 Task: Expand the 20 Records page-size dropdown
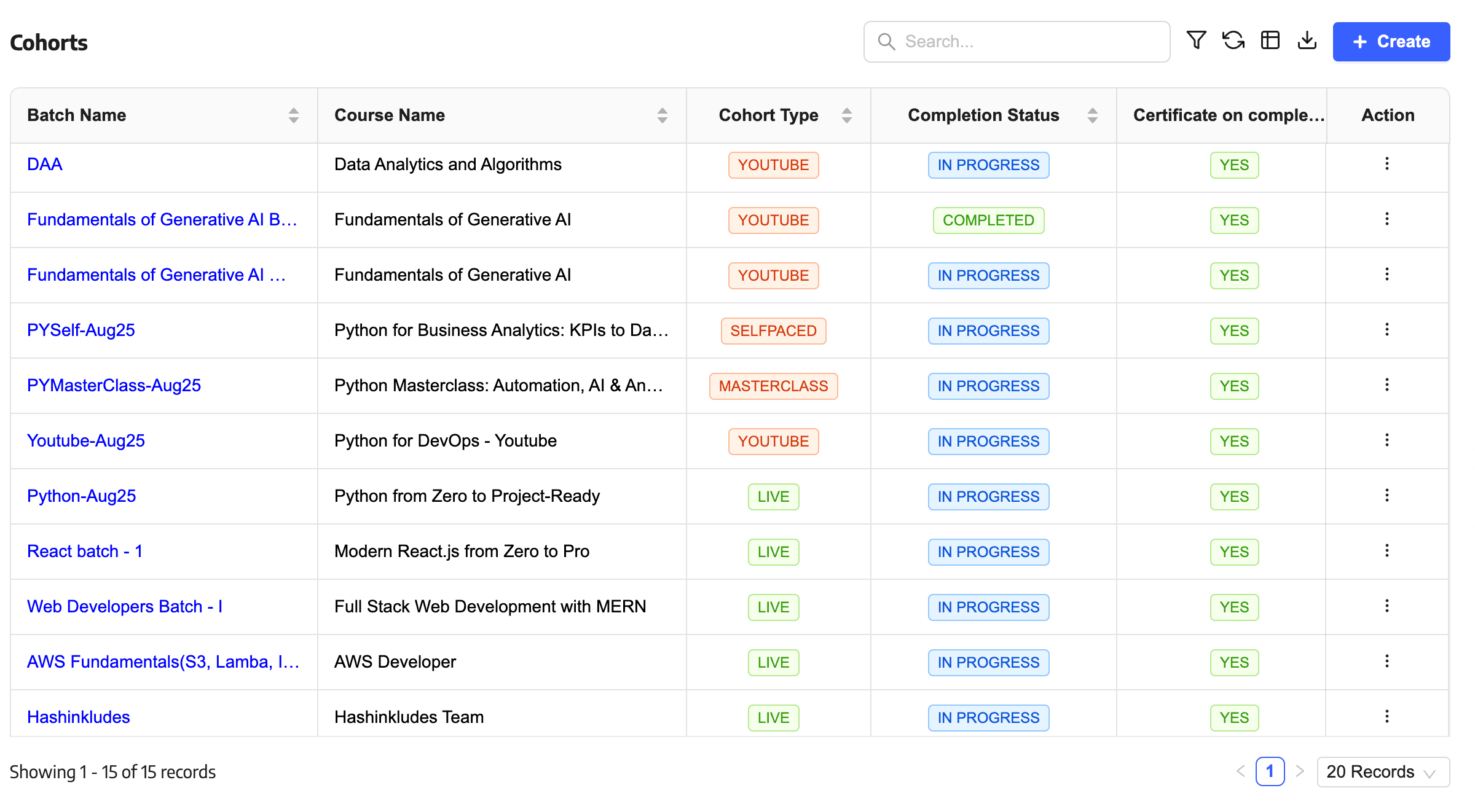(1383, 771)
